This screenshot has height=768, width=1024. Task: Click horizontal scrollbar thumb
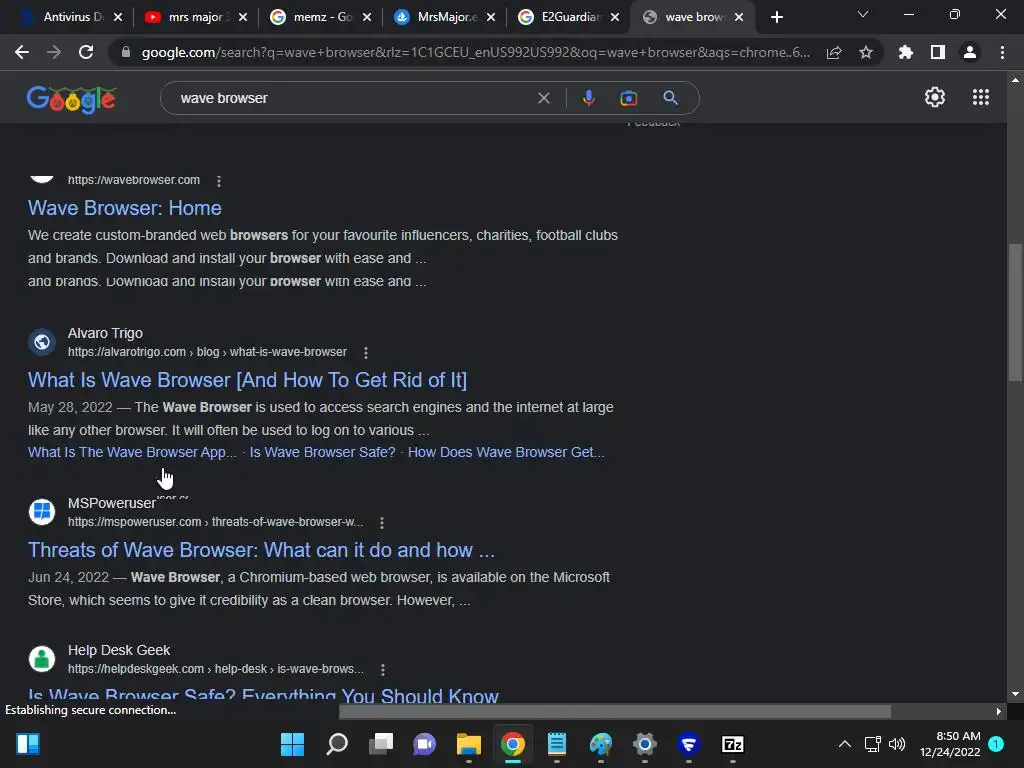coord(615,711)
